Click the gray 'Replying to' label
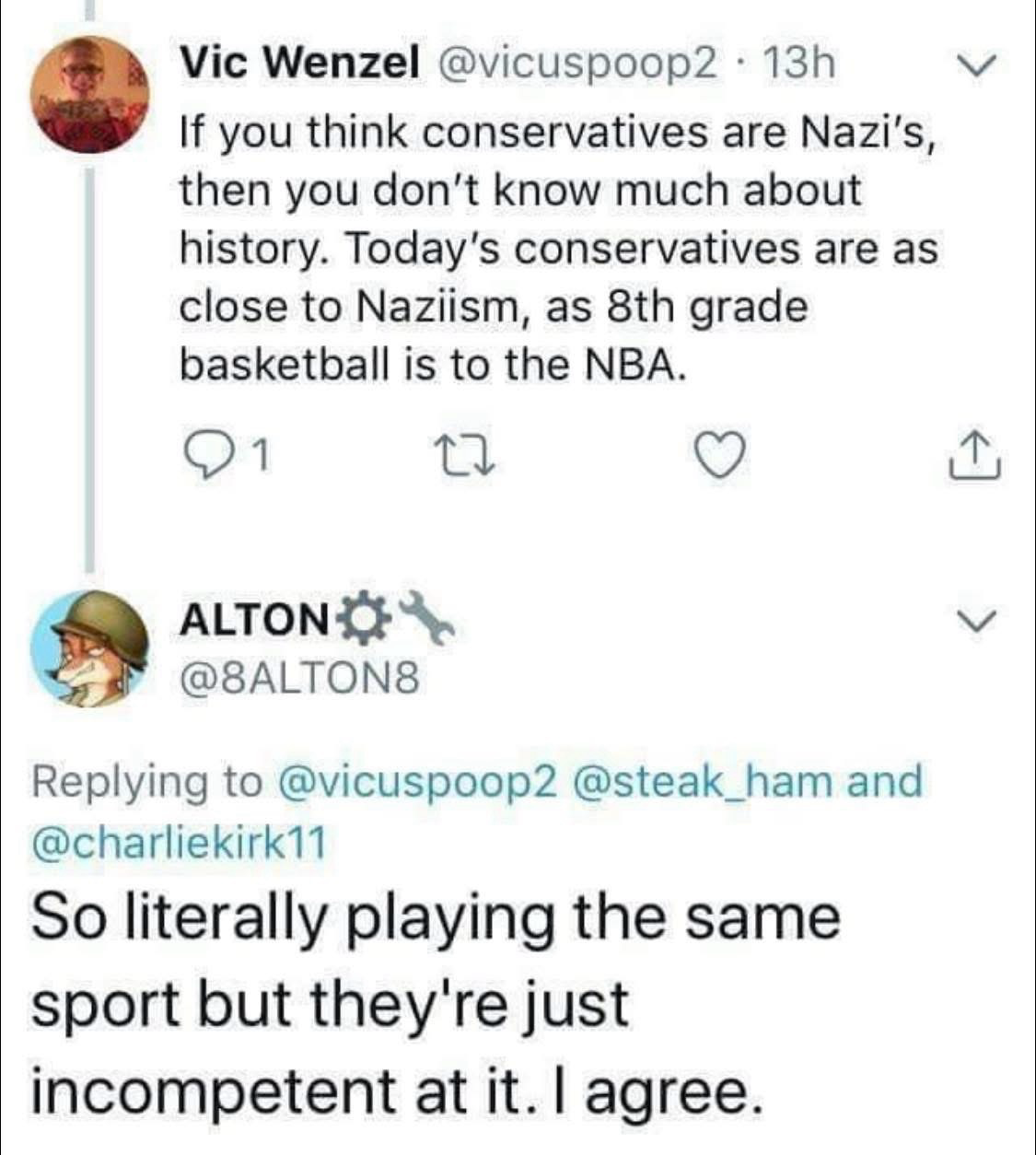The image size is (1036, 1155). [147, 782]
